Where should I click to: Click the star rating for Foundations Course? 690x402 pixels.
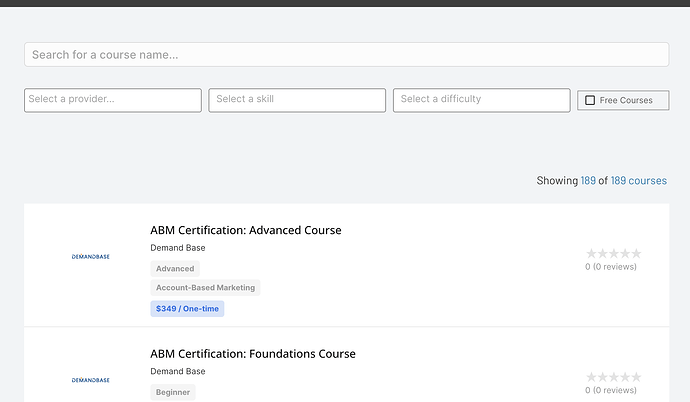tap(613, 377)
